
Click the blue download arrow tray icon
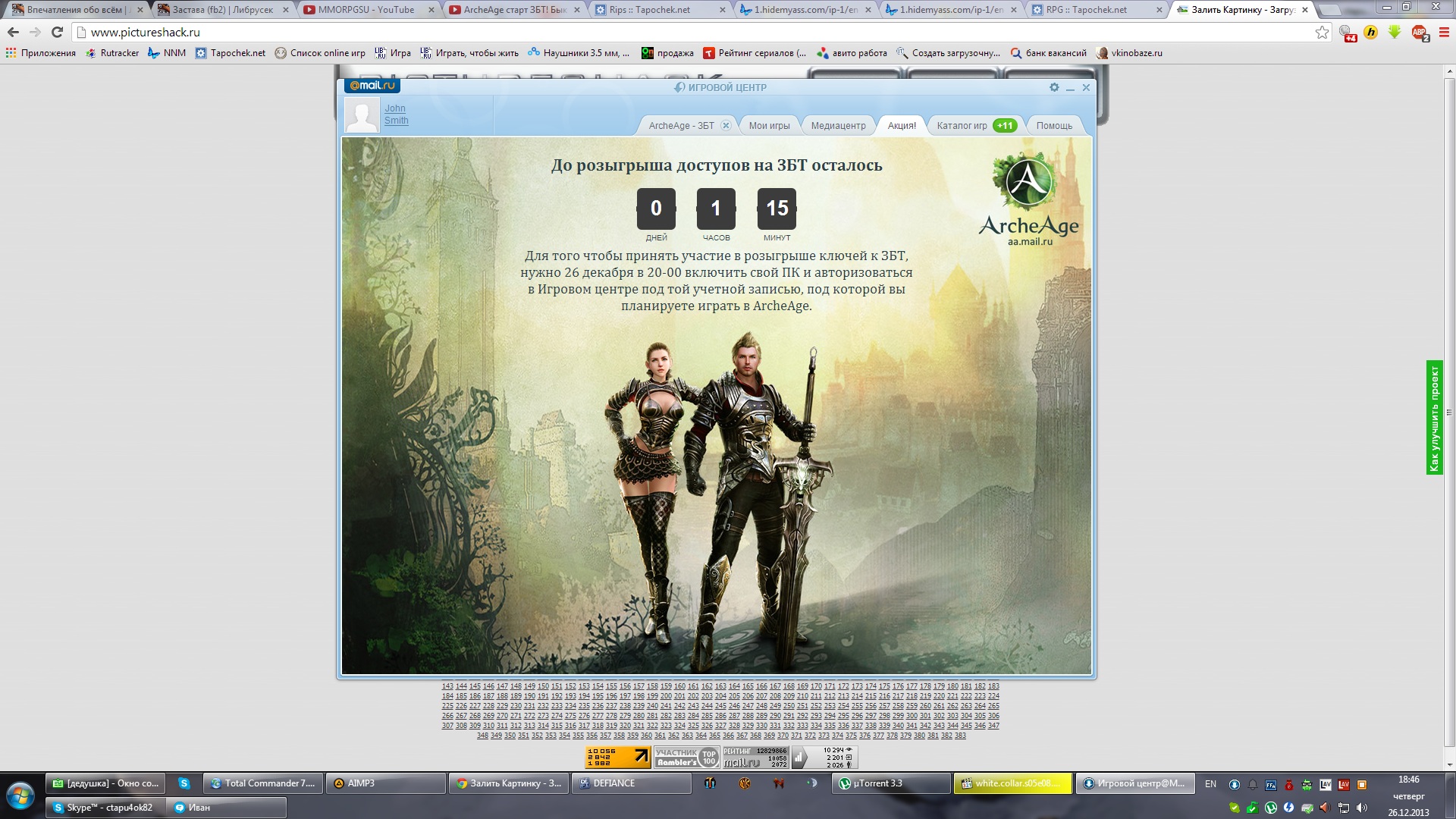pos(1235,785)
